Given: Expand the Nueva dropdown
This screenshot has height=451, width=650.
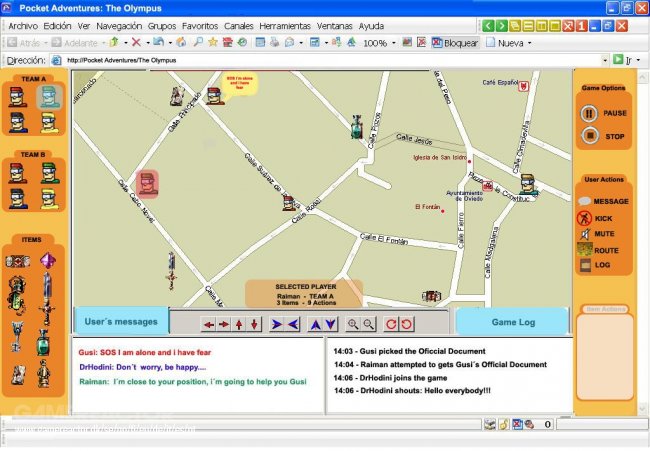Looking at the screenshot, I should coord(530,43).
